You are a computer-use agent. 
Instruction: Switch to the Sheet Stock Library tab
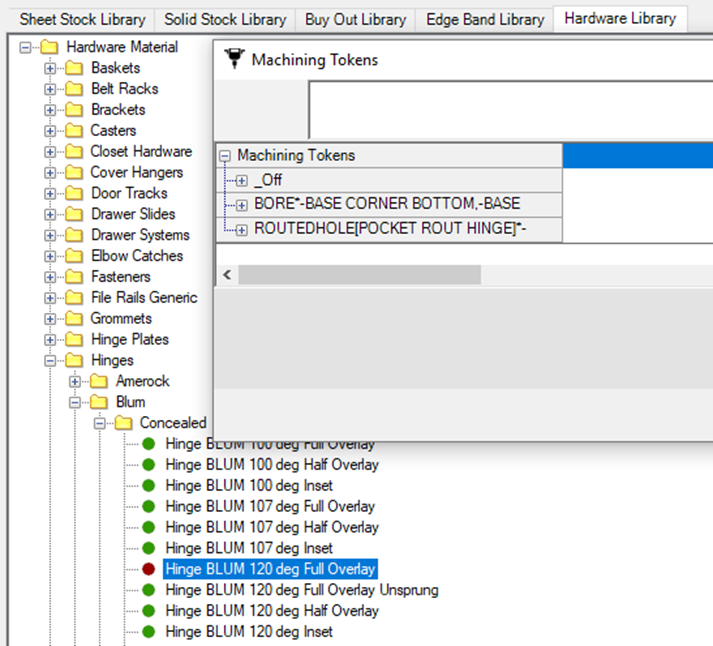tap(83, 19)
